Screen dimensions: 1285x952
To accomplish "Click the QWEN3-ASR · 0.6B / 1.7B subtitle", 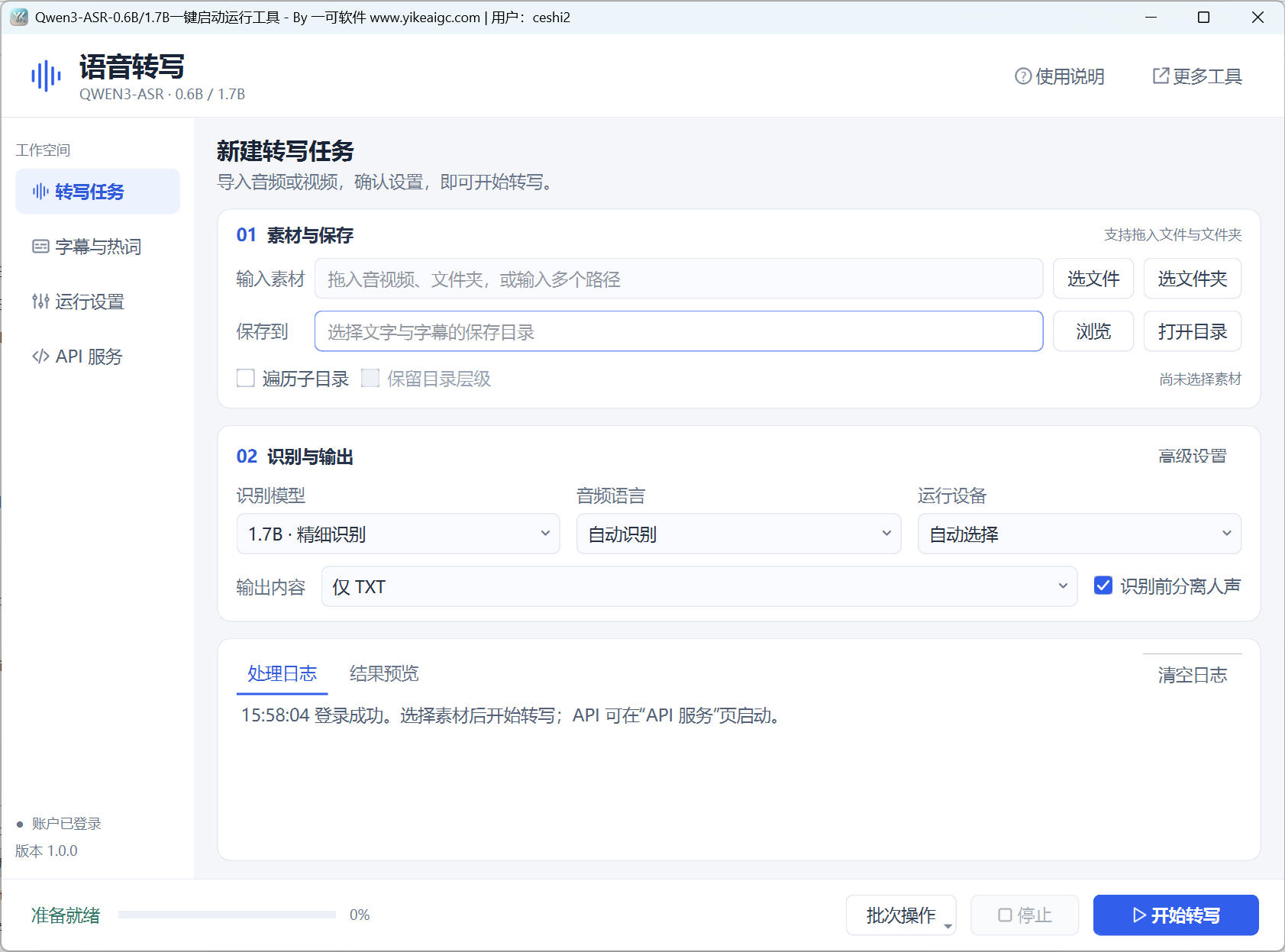I will click(x=162, y=94).
